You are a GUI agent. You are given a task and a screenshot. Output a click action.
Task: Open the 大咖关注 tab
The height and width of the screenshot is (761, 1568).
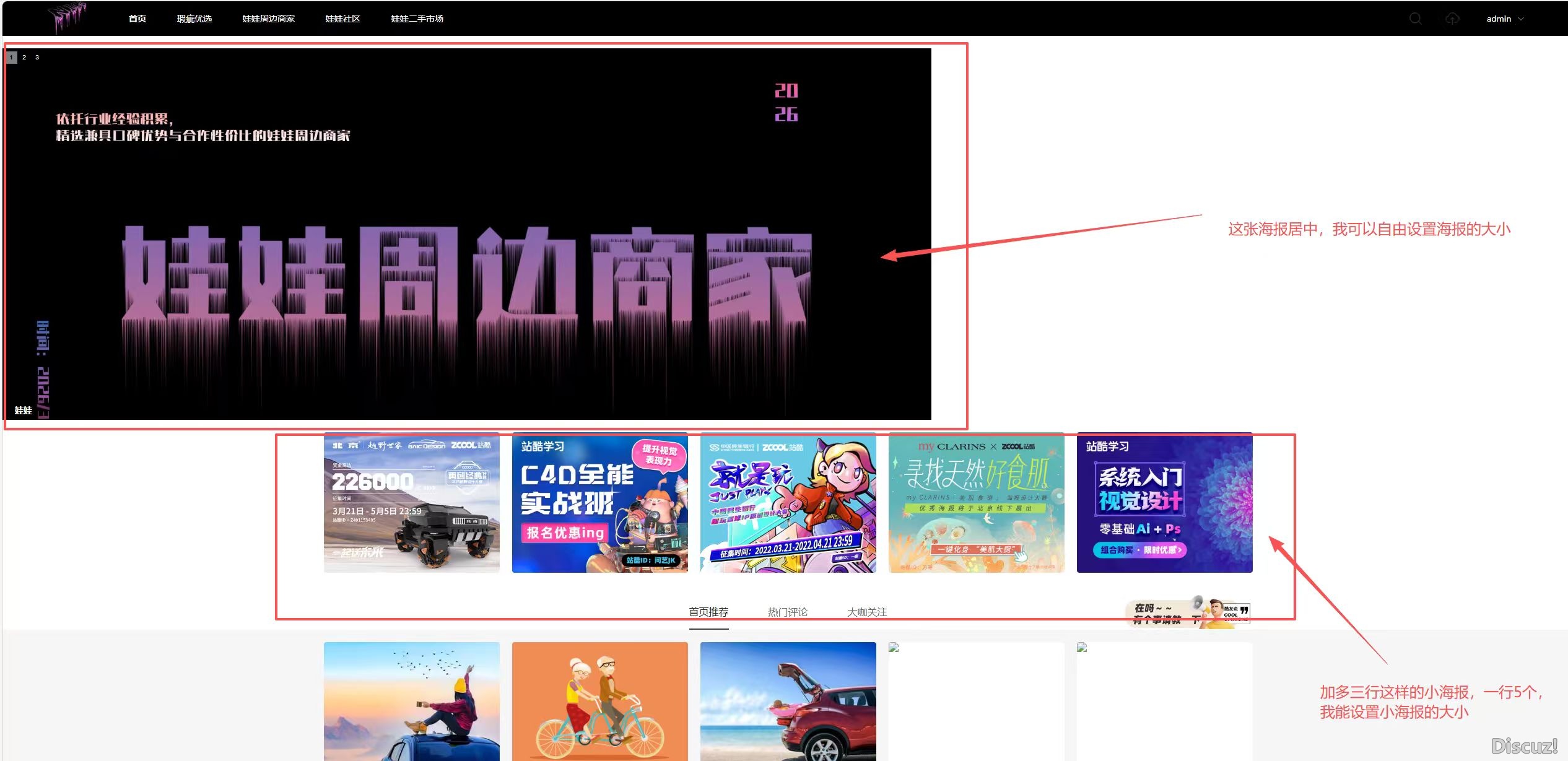[866, 612]
